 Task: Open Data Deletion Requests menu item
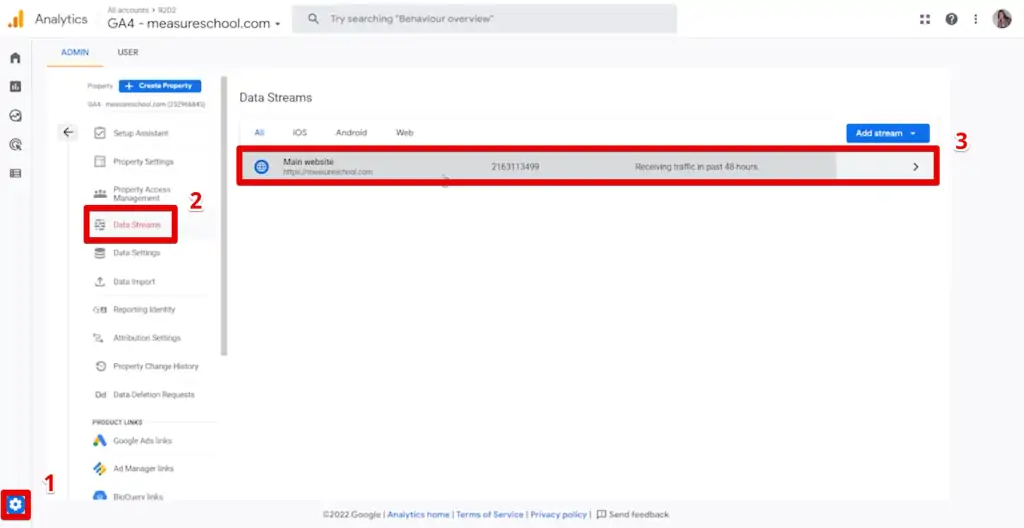154,395
